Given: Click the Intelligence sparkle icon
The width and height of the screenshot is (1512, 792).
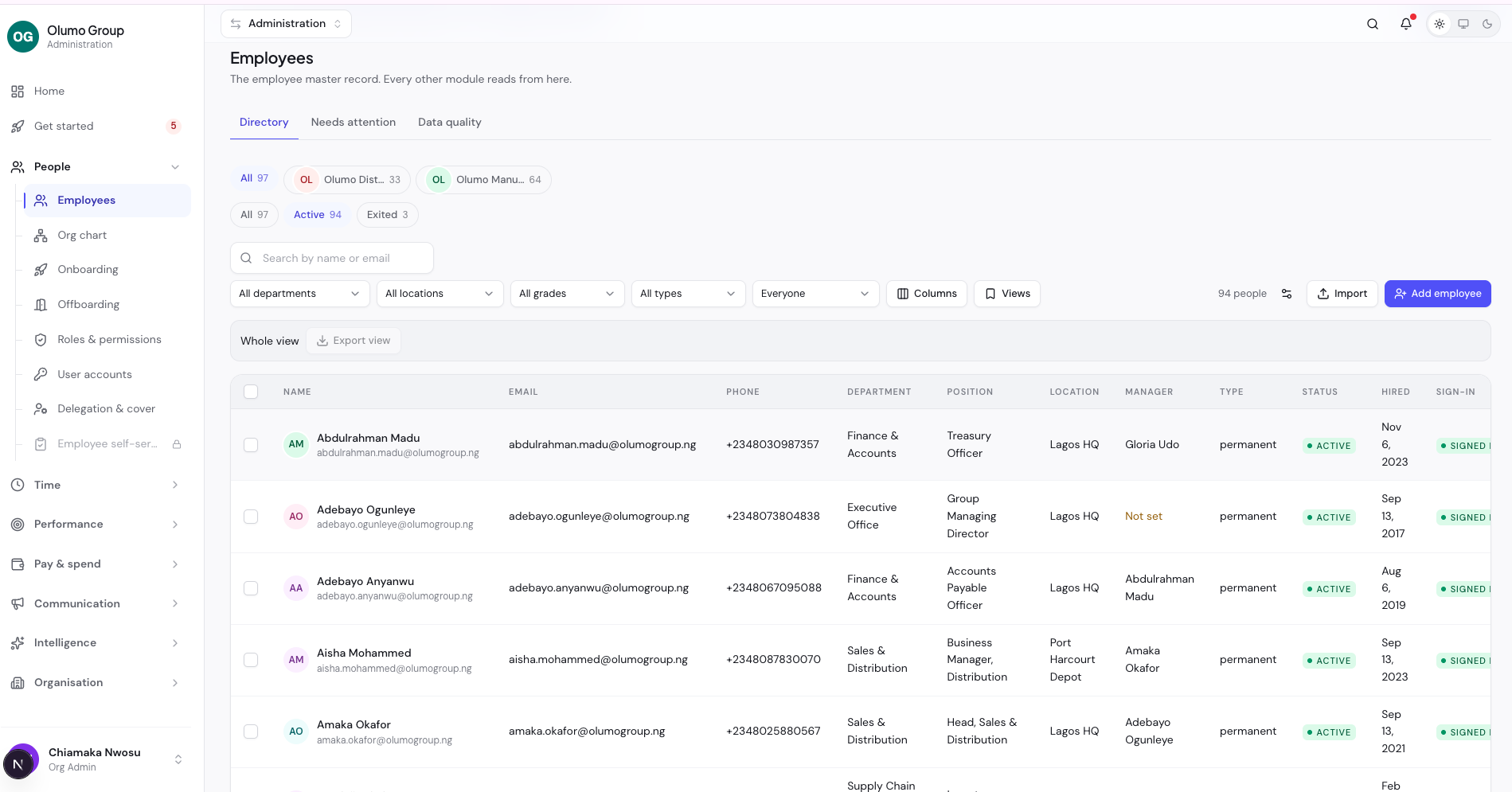Looking at the screenshot, I should [x=18, y=643].
